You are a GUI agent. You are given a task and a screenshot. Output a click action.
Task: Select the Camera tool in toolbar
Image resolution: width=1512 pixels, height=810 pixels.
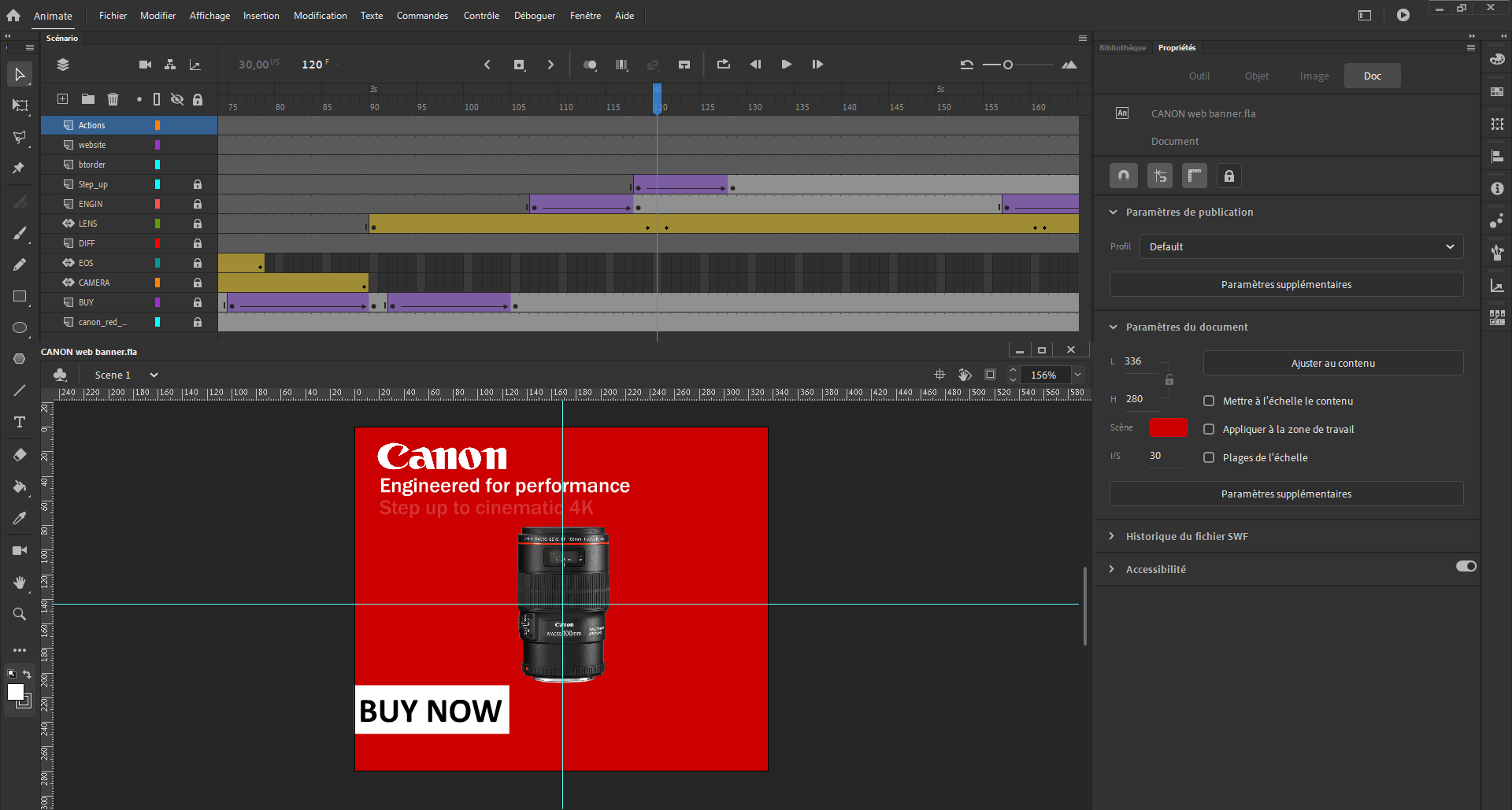coord(20,550)
